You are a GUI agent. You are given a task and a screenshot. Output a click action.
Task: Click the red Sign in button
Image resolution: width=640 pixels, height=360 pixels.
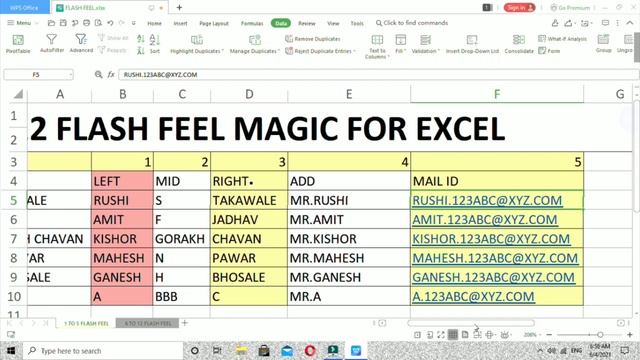[519, 7]
